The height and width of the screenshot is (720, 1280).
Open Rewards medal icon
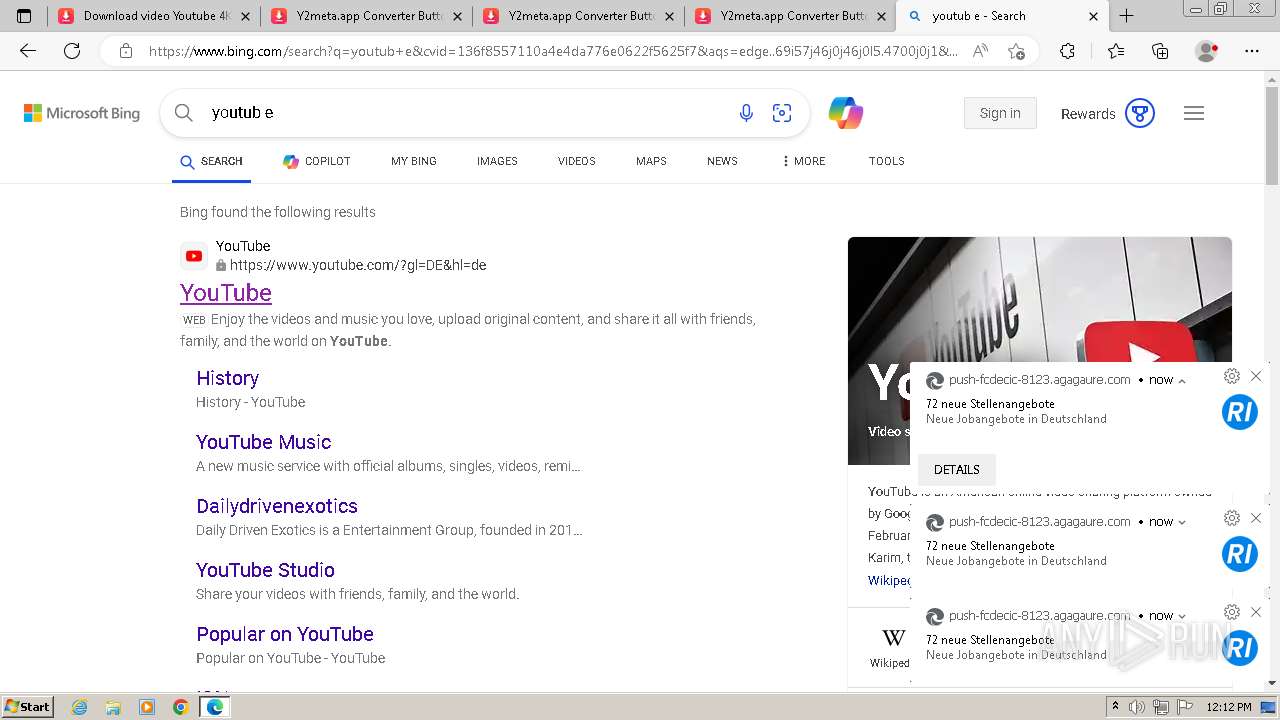[1140, 113]
